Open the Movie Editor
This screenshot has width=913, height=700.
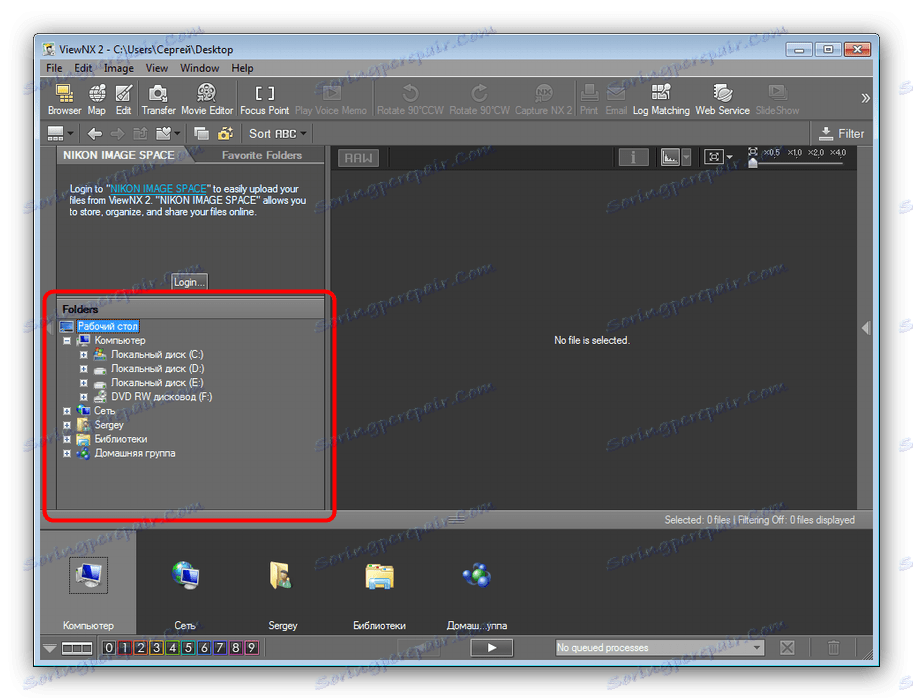click(207, 99)
